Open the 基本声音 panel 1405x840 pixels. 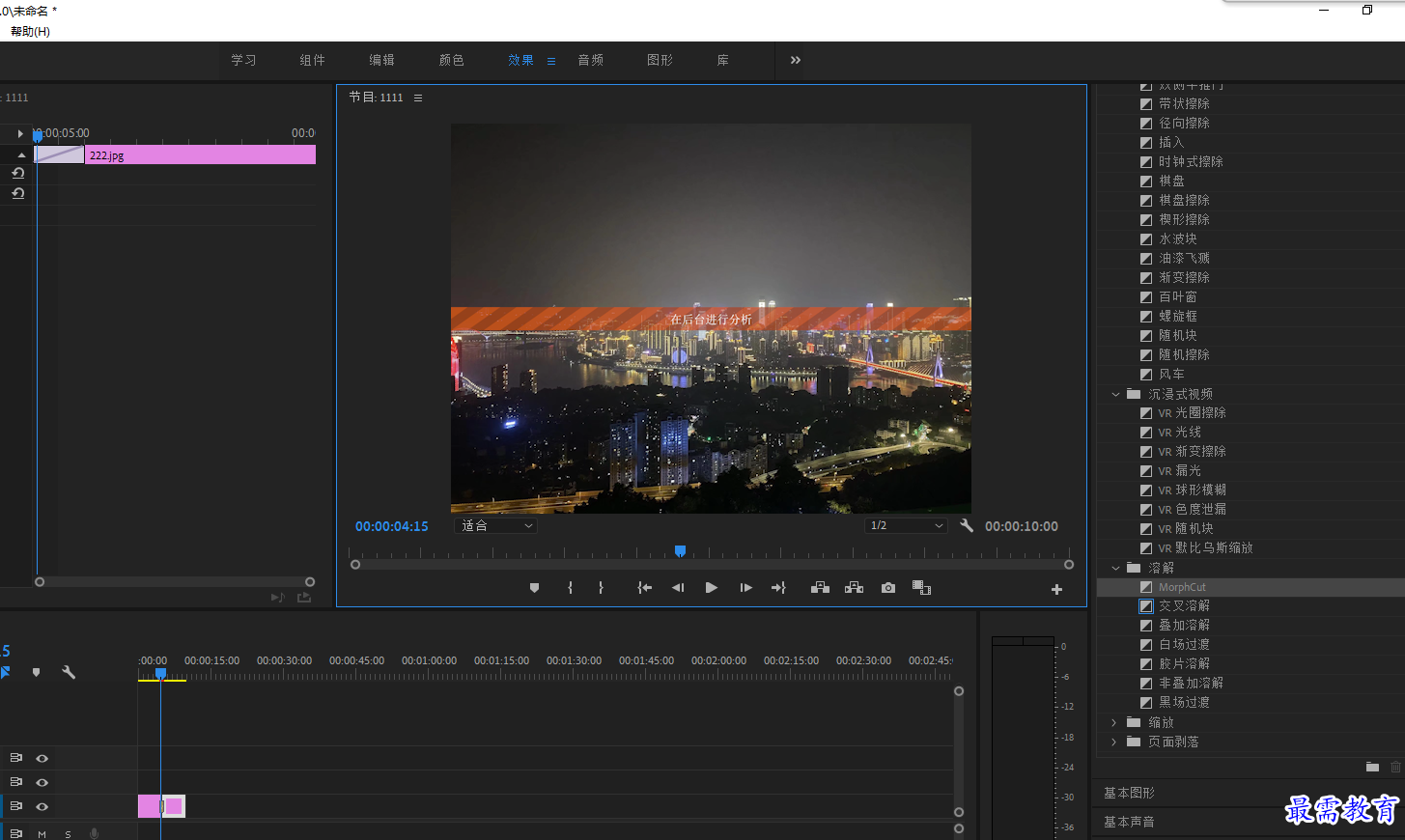(1129, 822)
